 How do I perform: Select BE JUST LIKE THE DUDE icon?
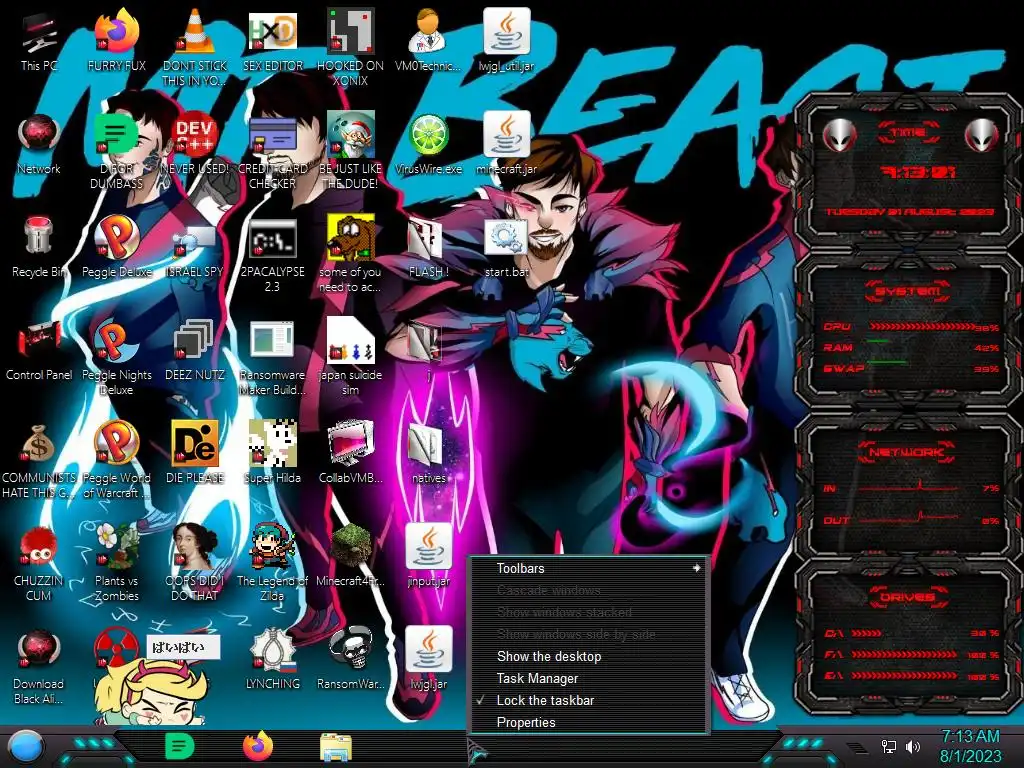click(351, 136)
